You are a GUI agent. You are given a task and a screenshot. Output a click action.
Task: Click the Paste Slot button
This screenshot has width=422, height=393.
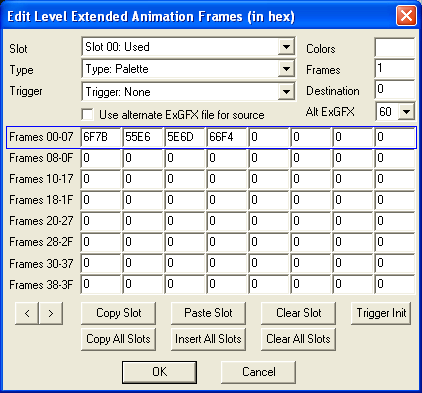pyautogui.click(x=208, y=313)
